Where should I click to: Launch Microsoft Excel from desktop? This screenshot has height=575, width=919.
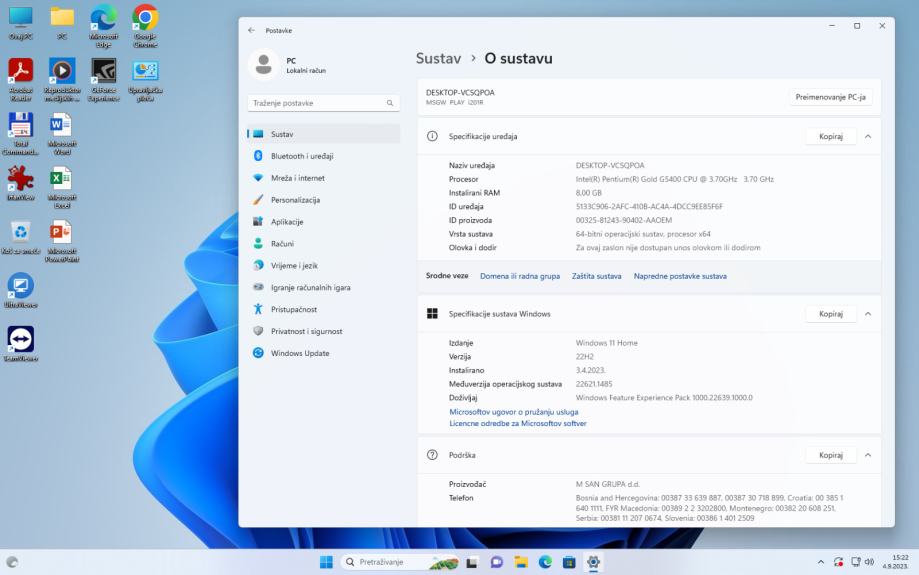[x=61, y=180]
